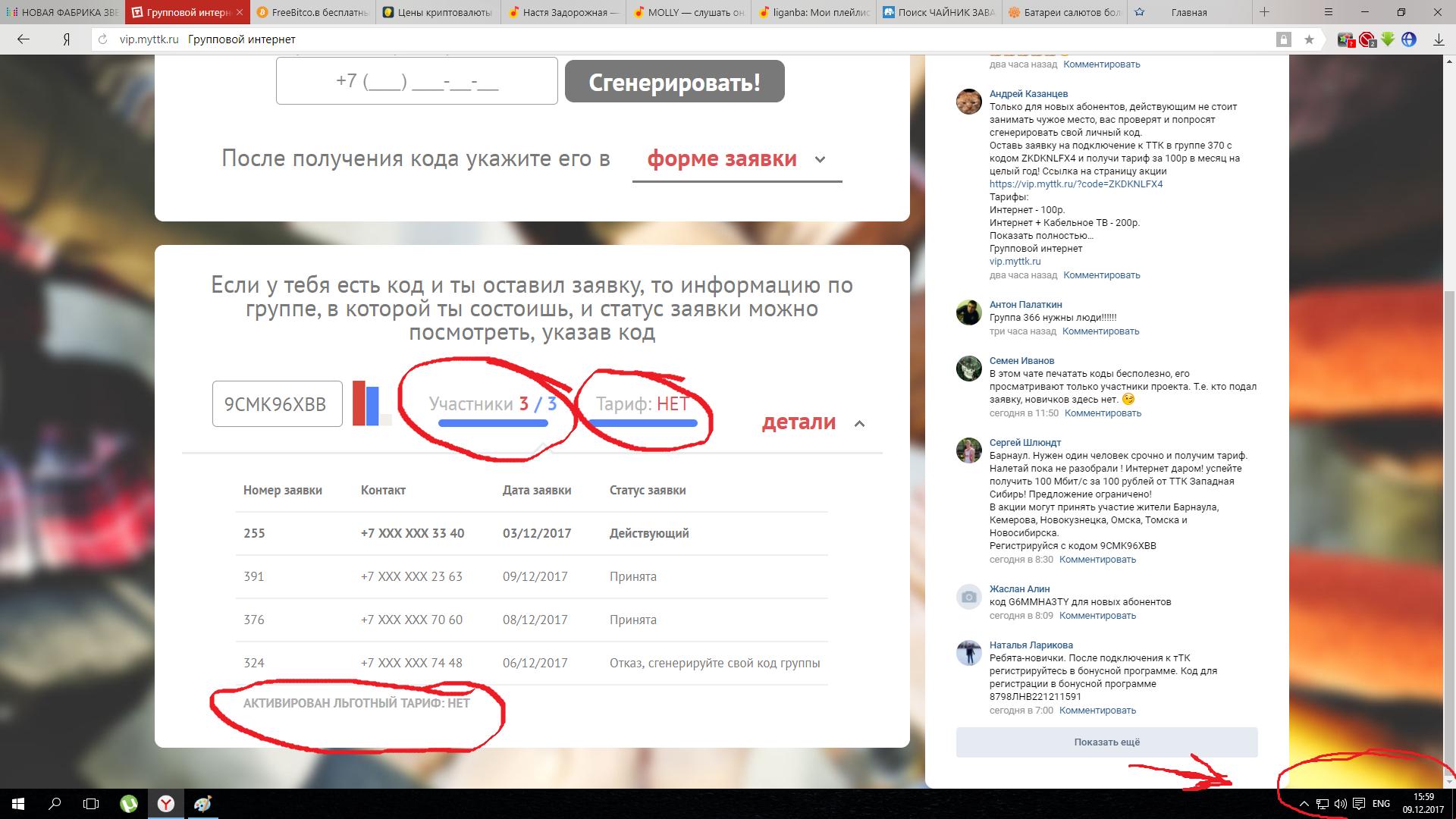Image resolution: width=1456 pixels, height=819 pixels.
Task: Switch to 'Цены криптовалюты' tab
Action: (x=438, y=12)
